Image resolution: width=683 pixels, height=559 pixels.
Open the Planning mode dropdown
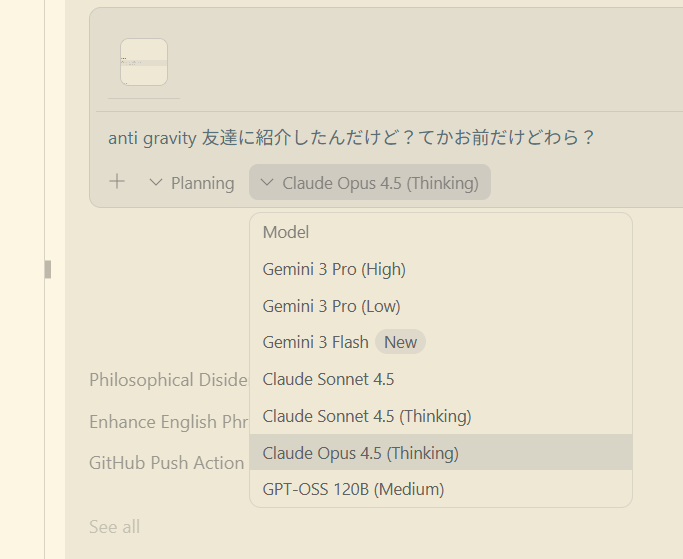click(192, 183)
